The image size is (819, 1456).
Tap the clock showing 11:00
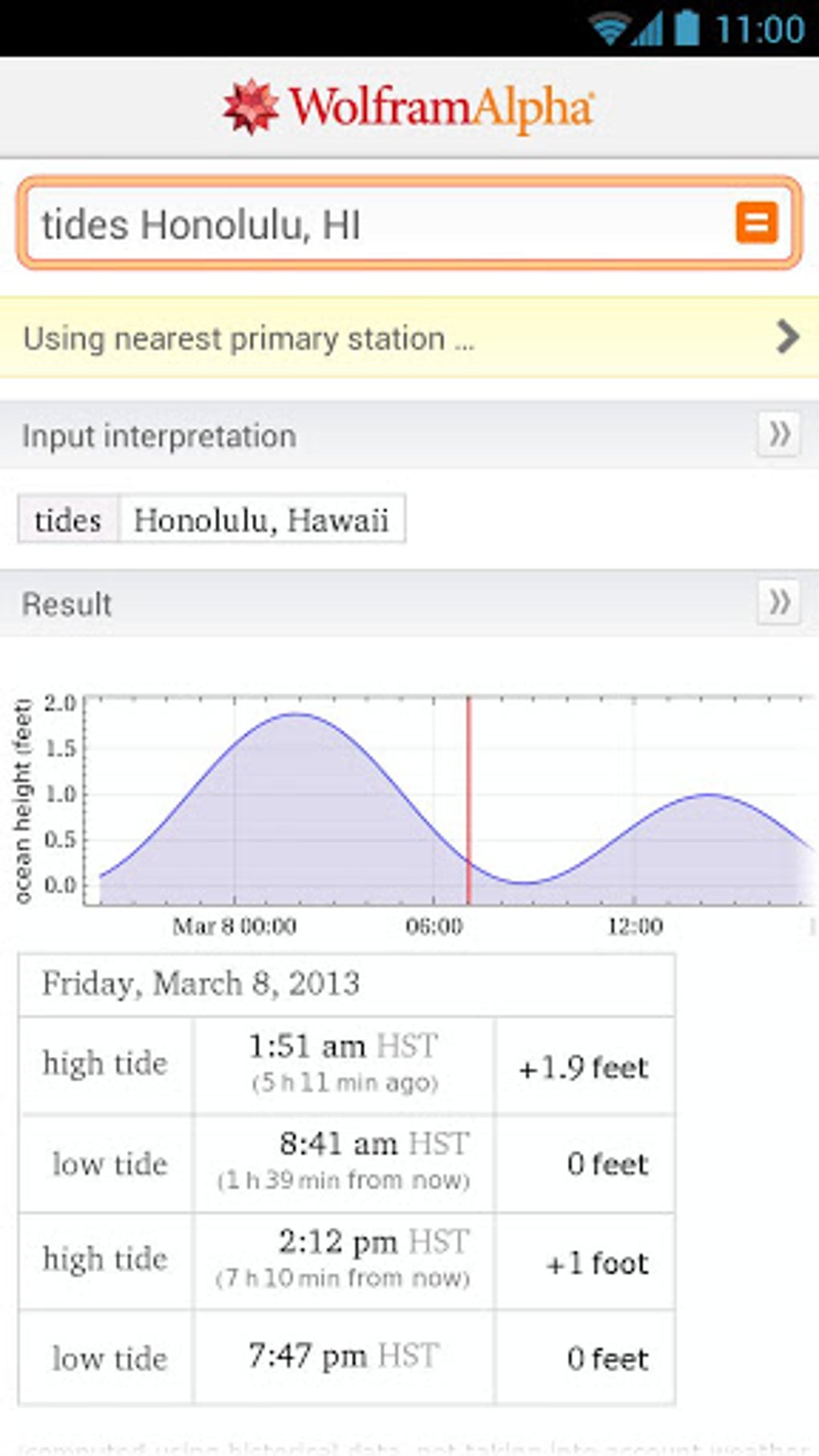[759, 29]
